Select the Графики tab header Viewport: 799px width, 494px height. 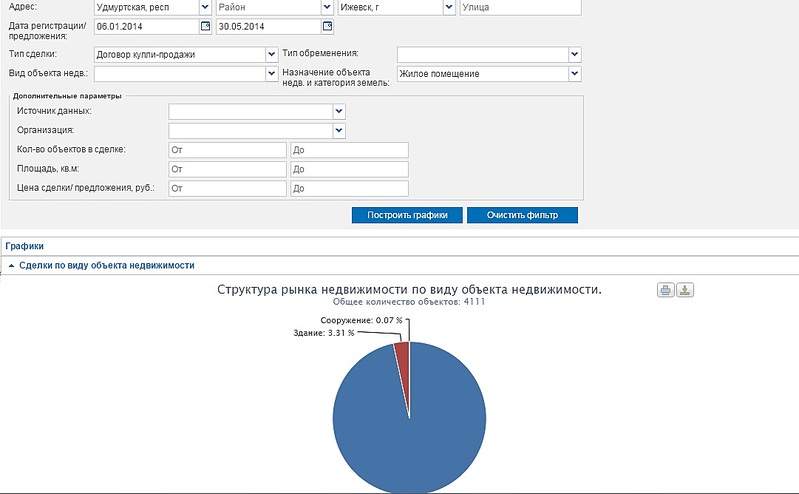point(24,246)
